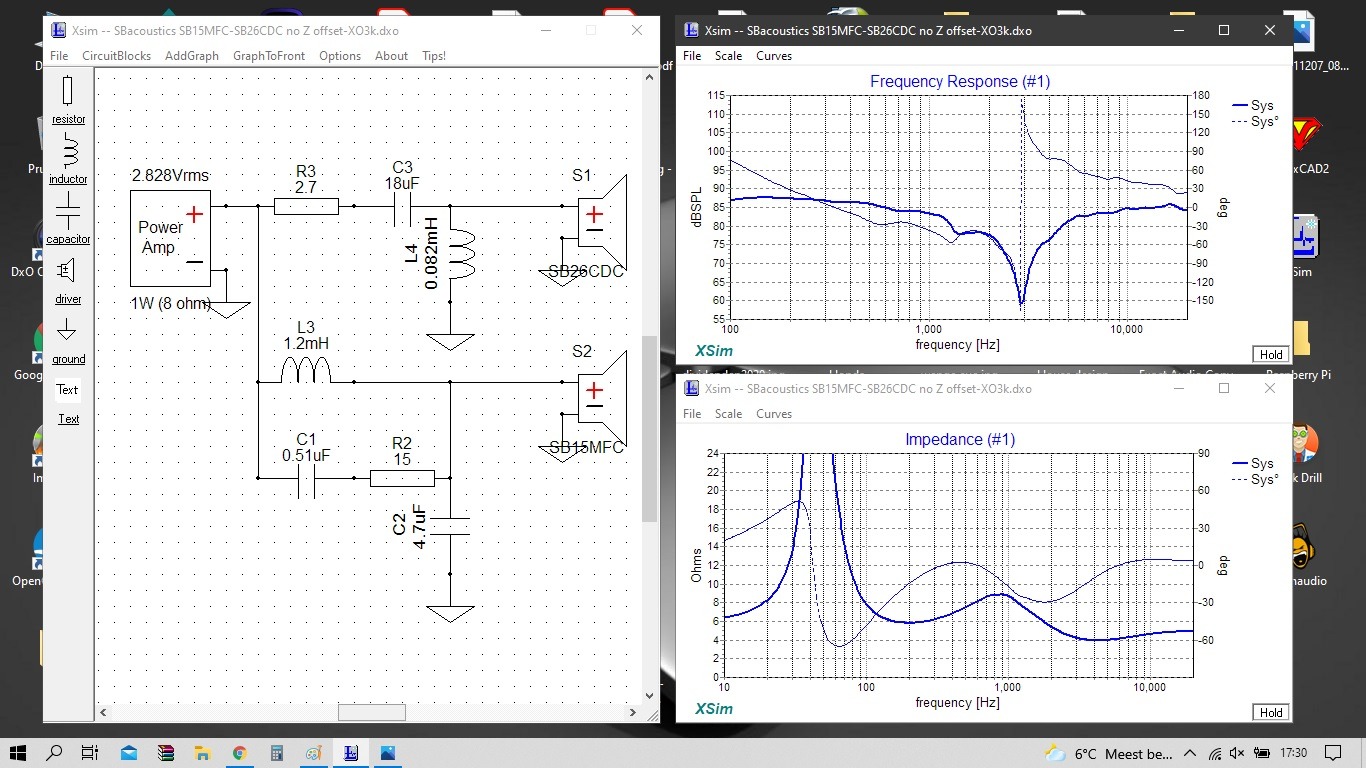Image resolution: width=1366 pixels, height=768 pixels.
Task: Open Scale menu in Frequency Response window
Action: (x=728, y=56)
